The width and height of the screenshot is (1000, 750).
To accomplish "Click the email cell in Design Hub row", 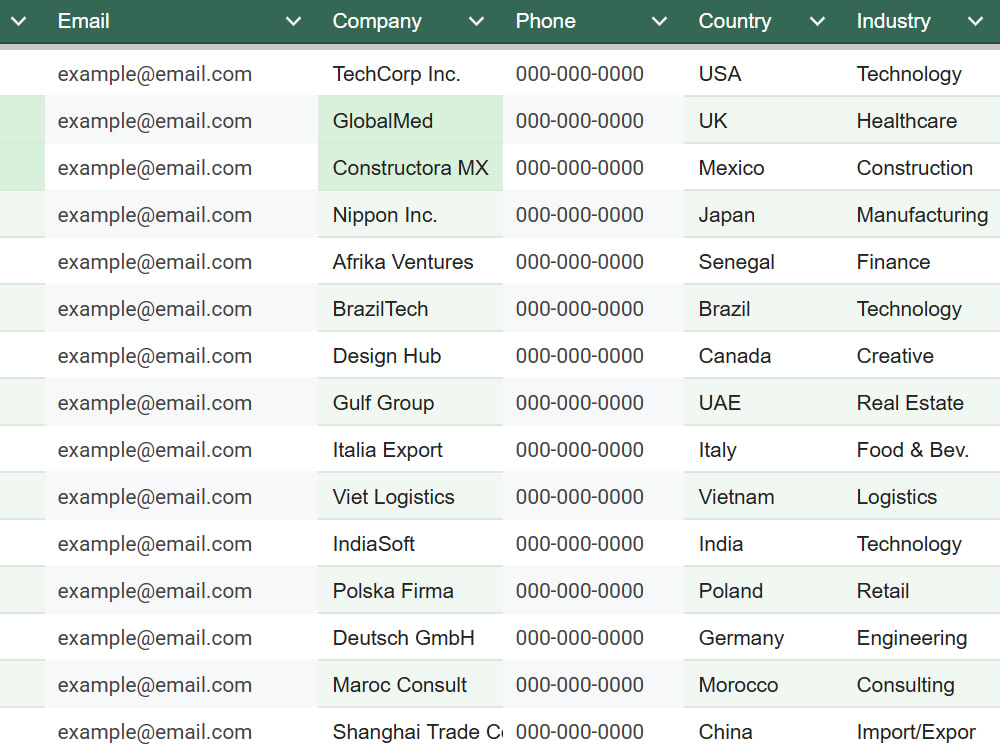I will [x=182, y=356].
